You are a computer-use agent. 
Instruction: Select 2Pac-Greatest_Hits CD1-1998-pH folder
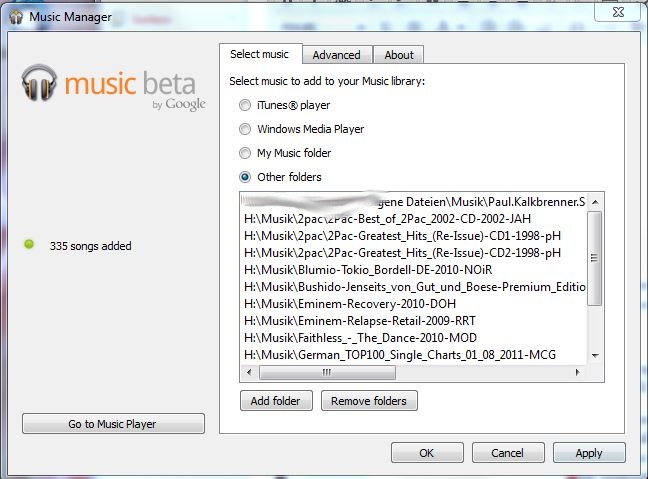pos(413,236)
